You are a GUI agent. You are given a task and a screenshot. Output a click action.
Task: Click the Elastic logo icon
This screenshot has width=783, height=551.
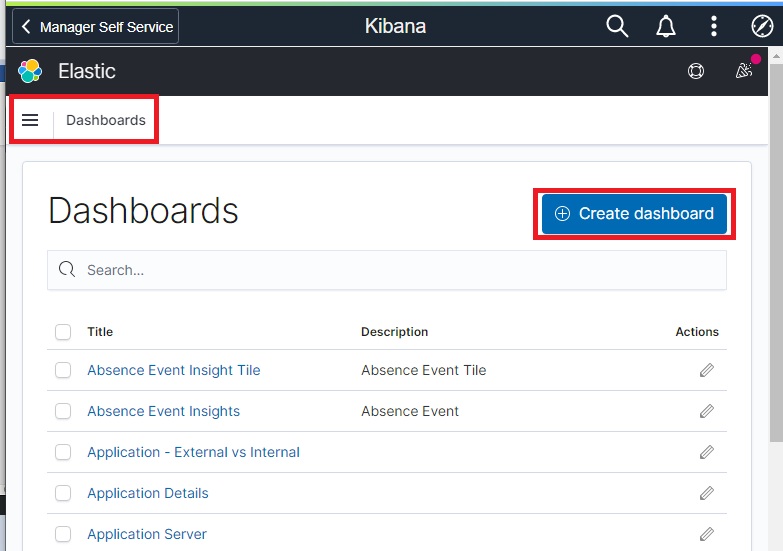click(31, 71)
